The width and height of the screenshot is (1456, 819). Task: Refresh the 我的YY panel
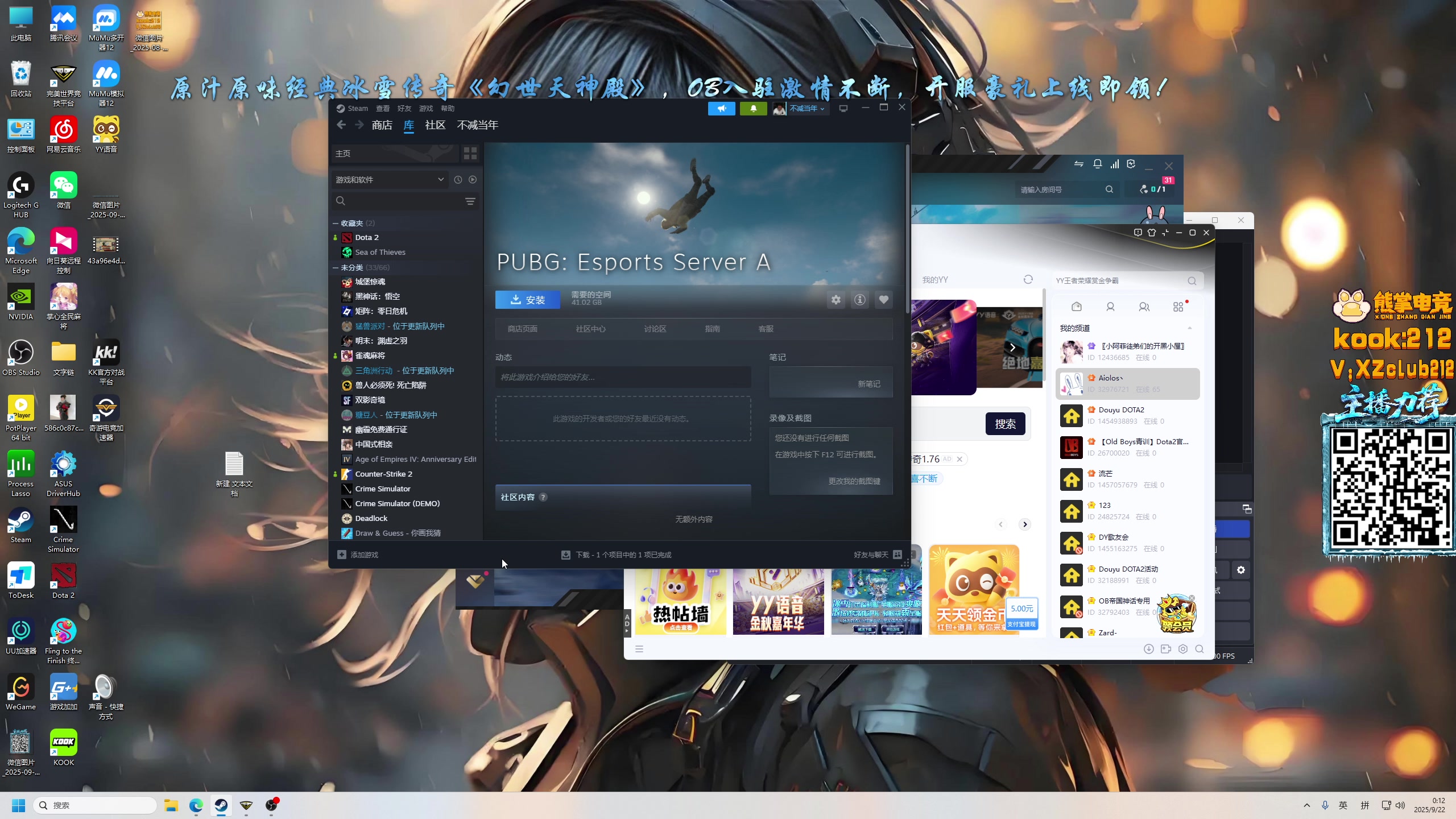pyautogui.click(x=1028, y=279)
